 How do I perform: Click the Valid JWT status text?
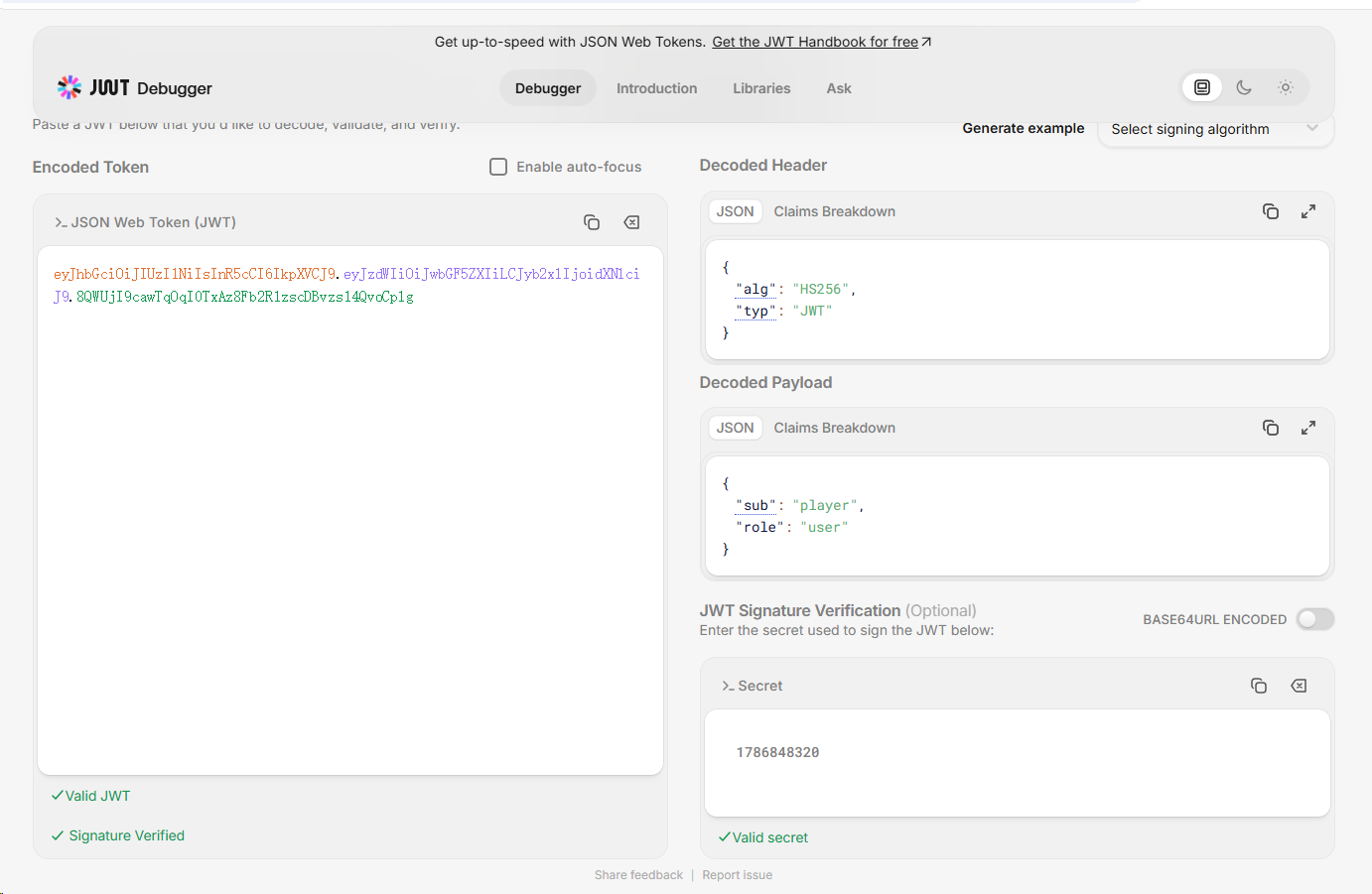coord(97,796)
